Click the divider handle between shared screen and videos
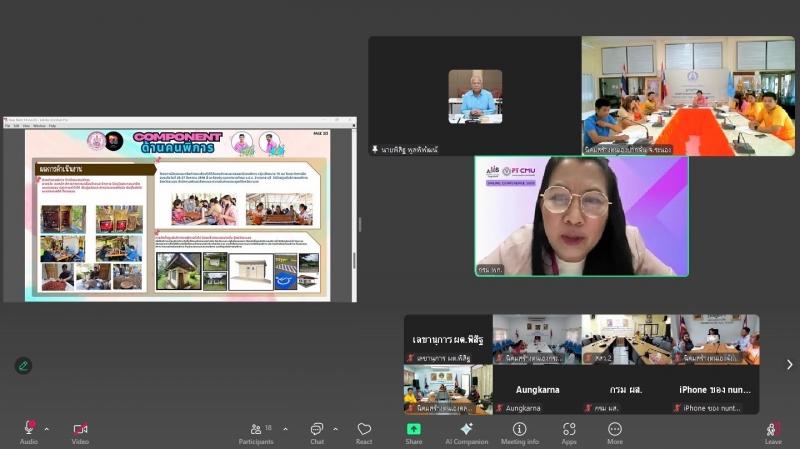800x449 pixels. coord(360,224)
